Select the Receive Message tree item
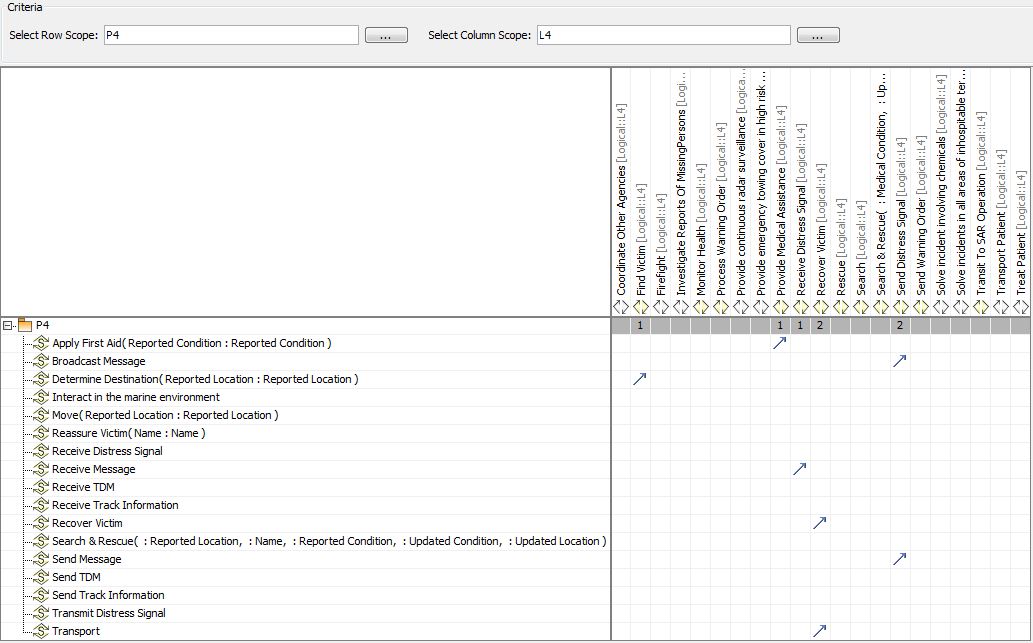This screenshot has height=643, width=1033. (96, 469)
